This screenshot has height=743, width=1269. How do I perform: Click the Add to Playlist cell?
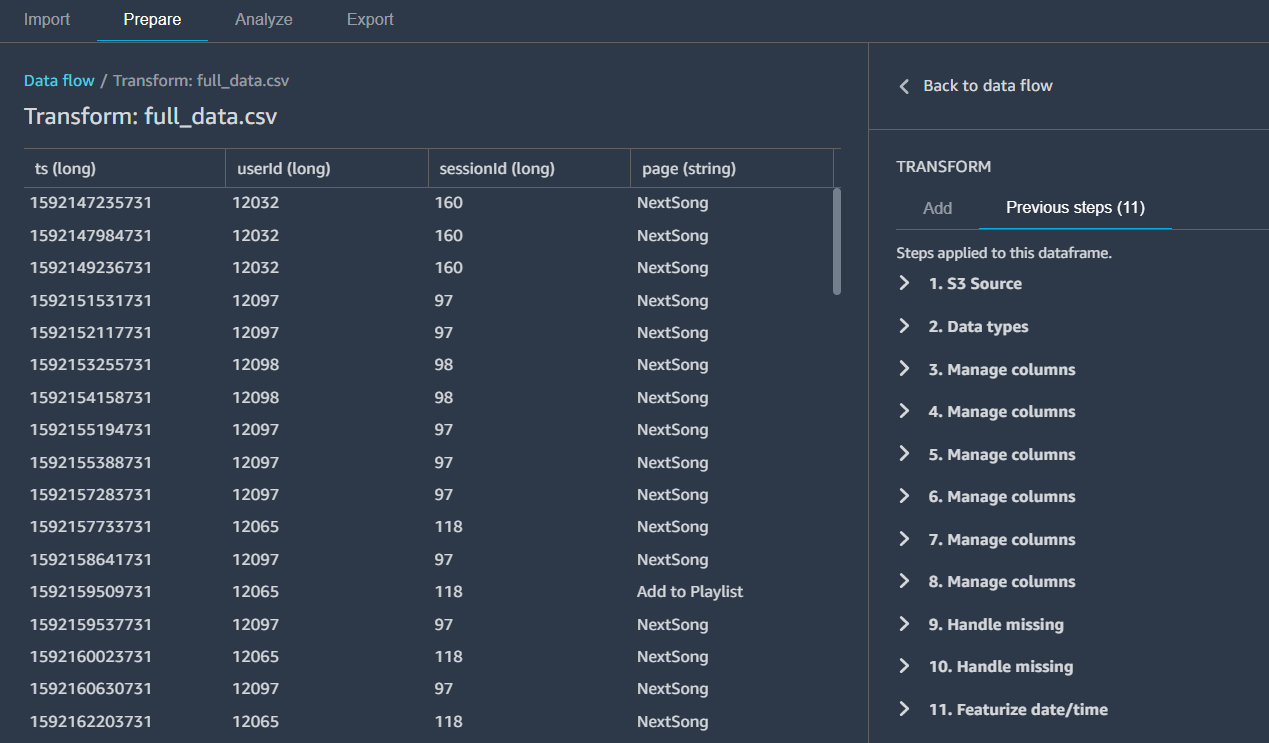690,592
